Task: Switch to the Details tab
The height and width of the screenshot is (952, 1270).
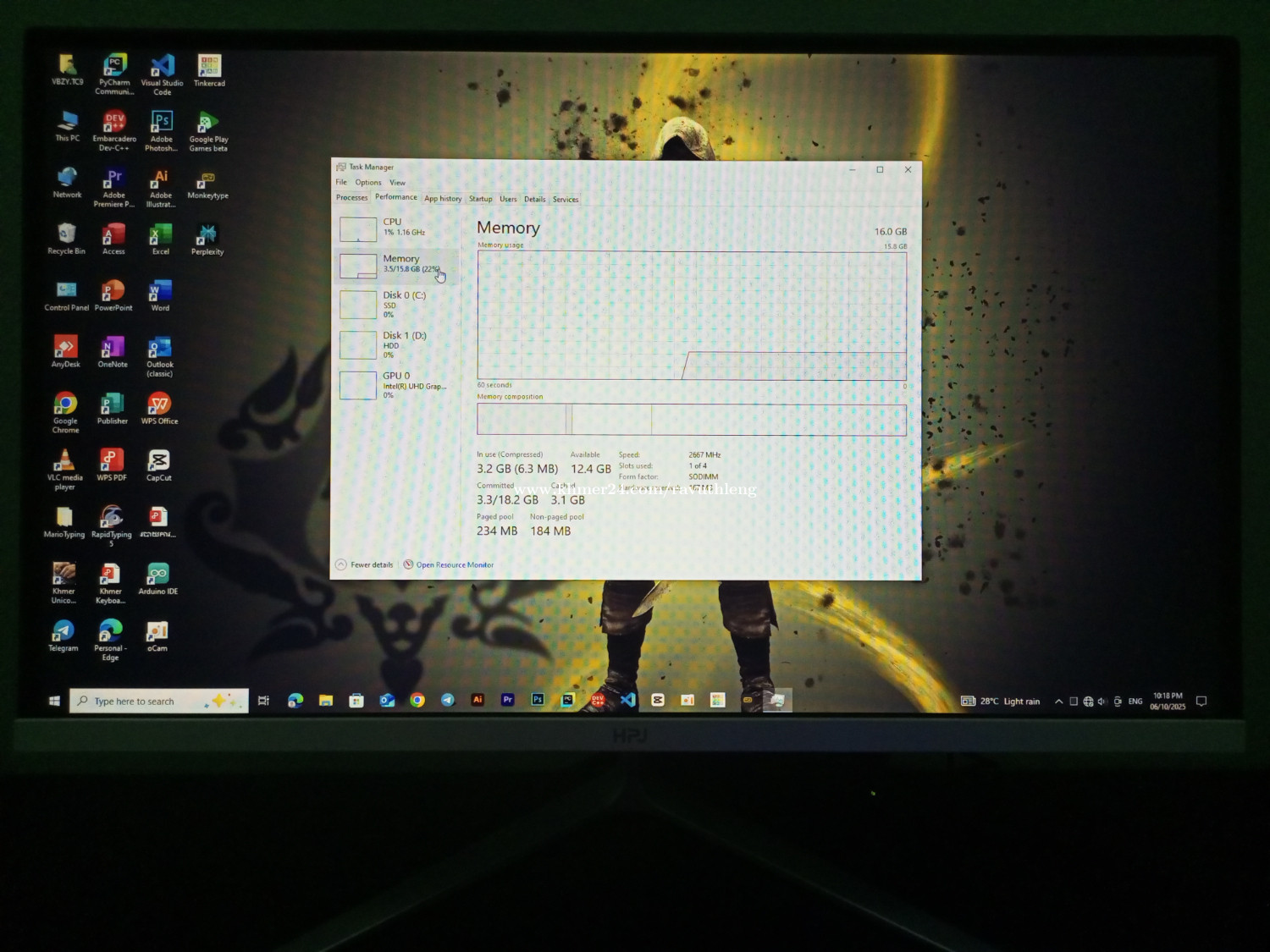Action: pyautogui.click(x=534, y=200)
